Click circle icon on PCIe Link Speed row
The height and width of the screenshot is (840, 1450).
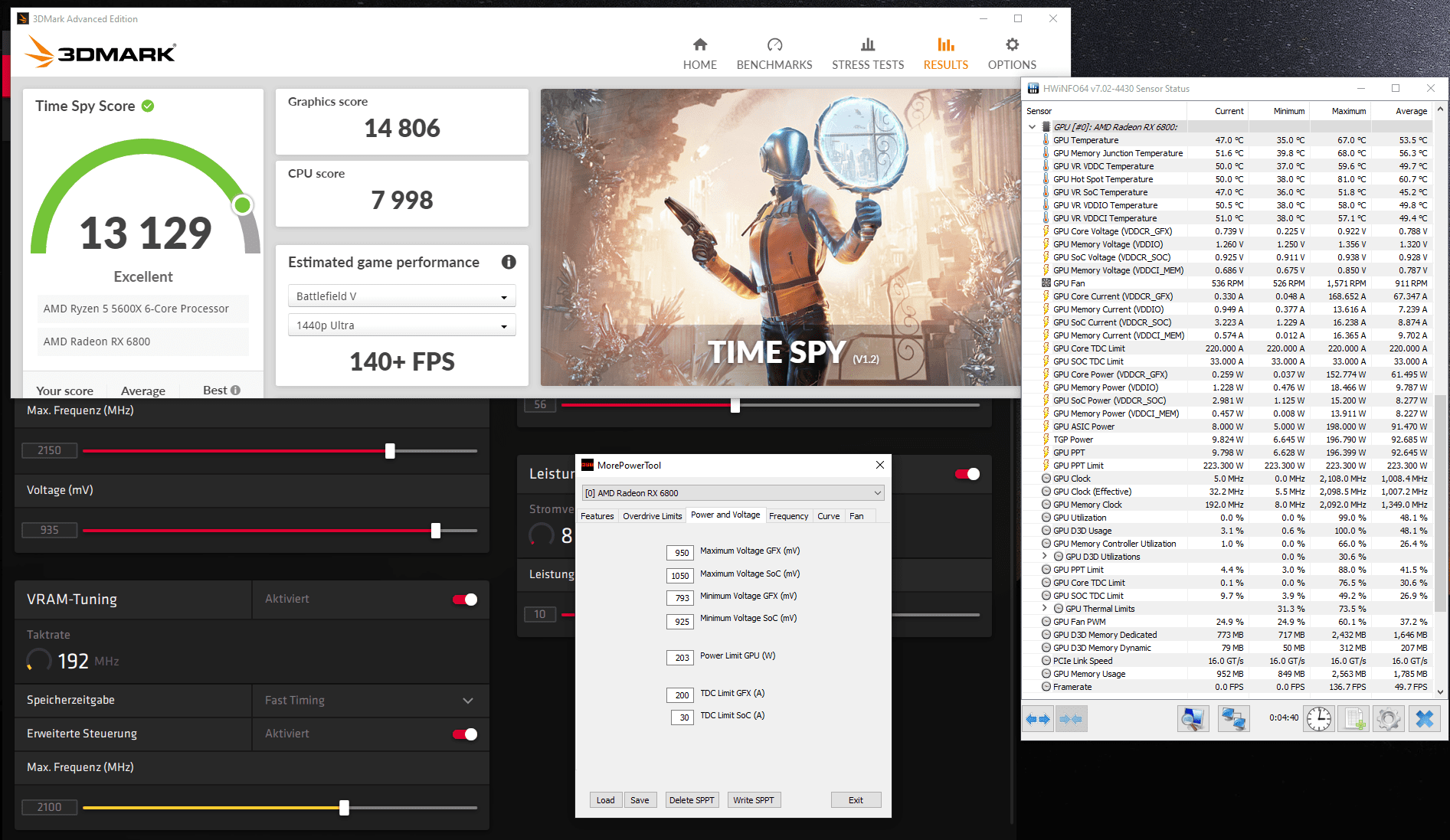1046,661
